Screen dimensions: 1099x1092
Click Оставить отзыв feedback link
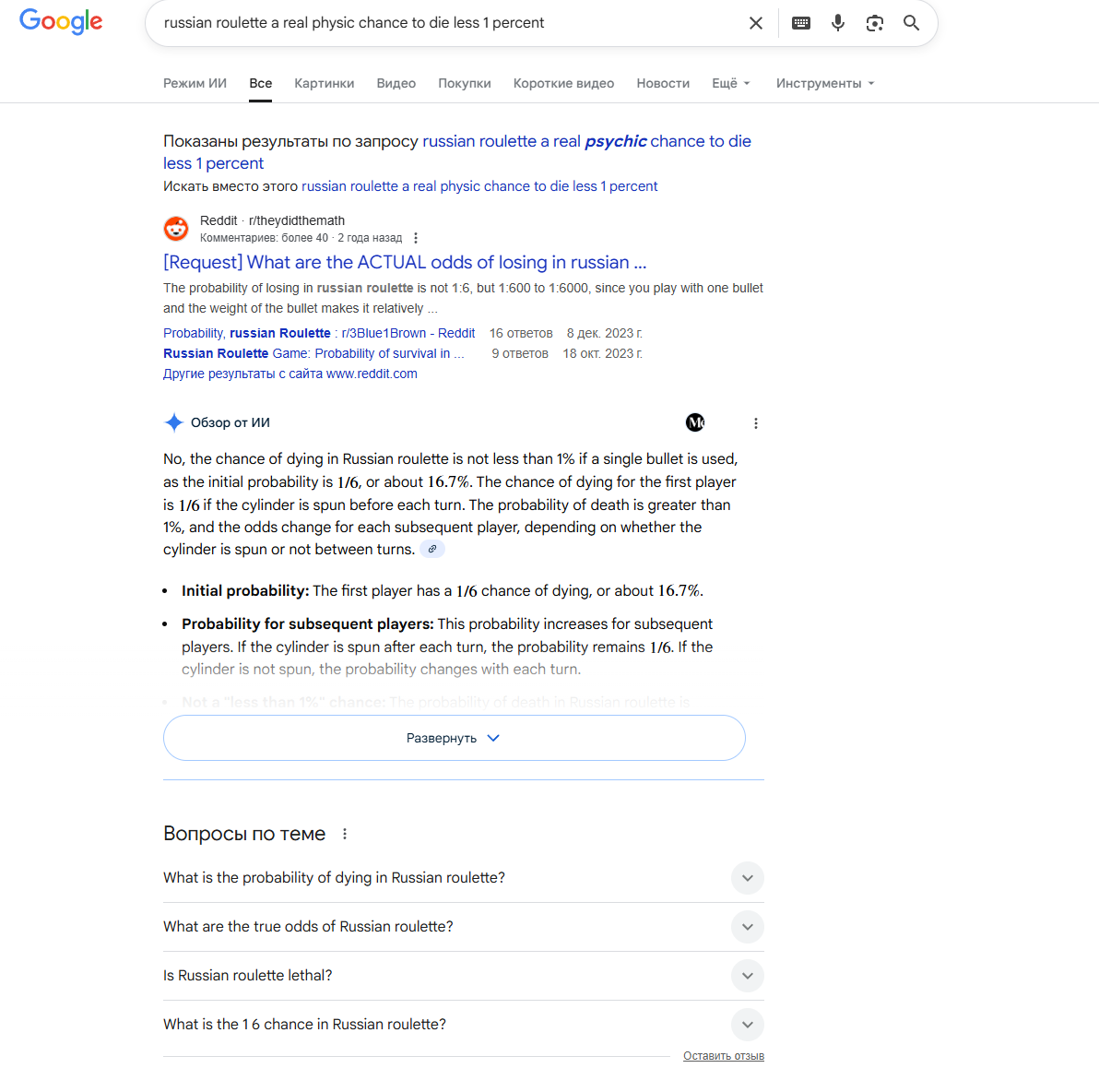724,1056
